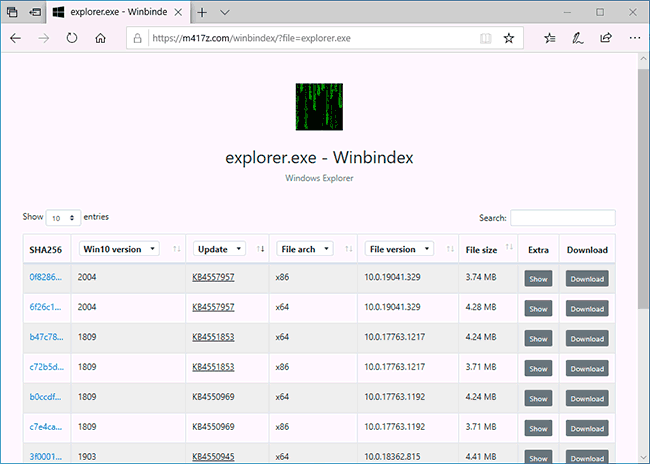Refresh the page with the reload icon
This screenshot has width=650, height=464.
pos(72,39)
